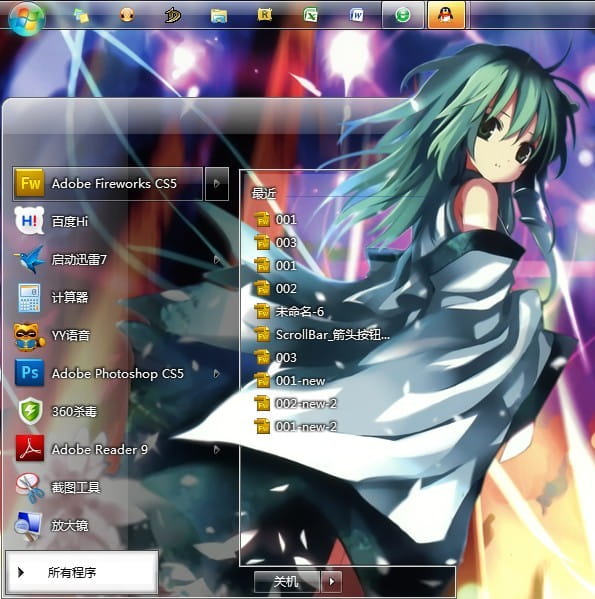Launch the round orange face icon in taskbar
595x599 pixels.
[127, 15]
